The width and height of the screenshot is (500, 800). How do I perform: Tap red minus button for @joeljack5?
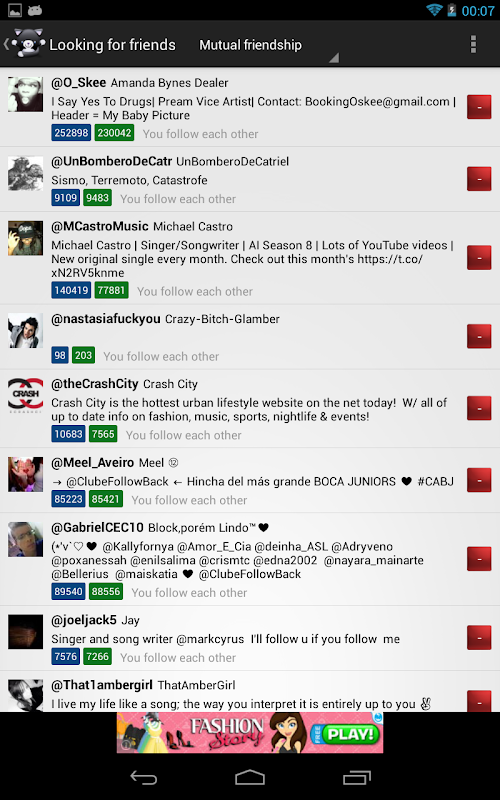pyautogui.click(x=479, y=637)
